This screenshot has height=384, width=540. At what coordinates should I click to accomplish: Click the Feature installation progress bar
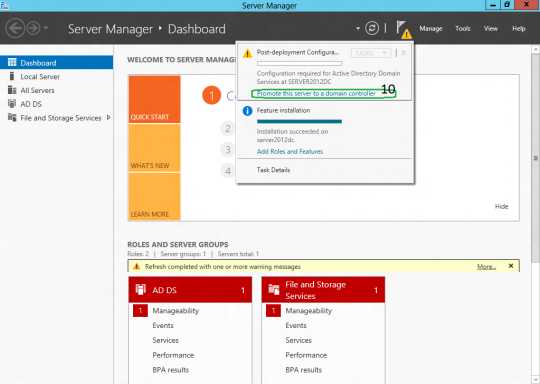[x=299, y=121]
